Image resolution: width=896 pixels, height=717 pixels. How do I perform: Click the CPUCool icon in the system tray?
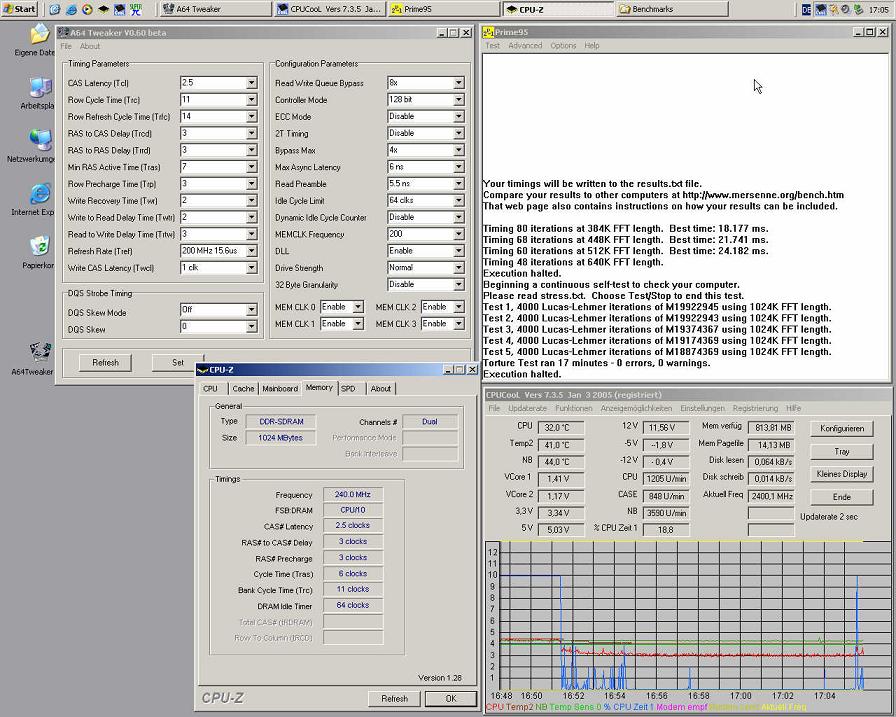coord(821,9)
